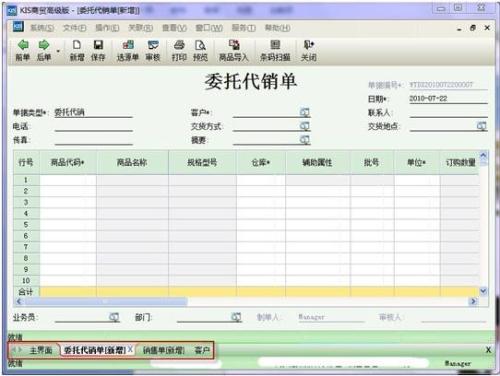This screenshot has width=500, height=376.
Task: Click the horizontal scrollbar of the grid
Action: [246, 302]
